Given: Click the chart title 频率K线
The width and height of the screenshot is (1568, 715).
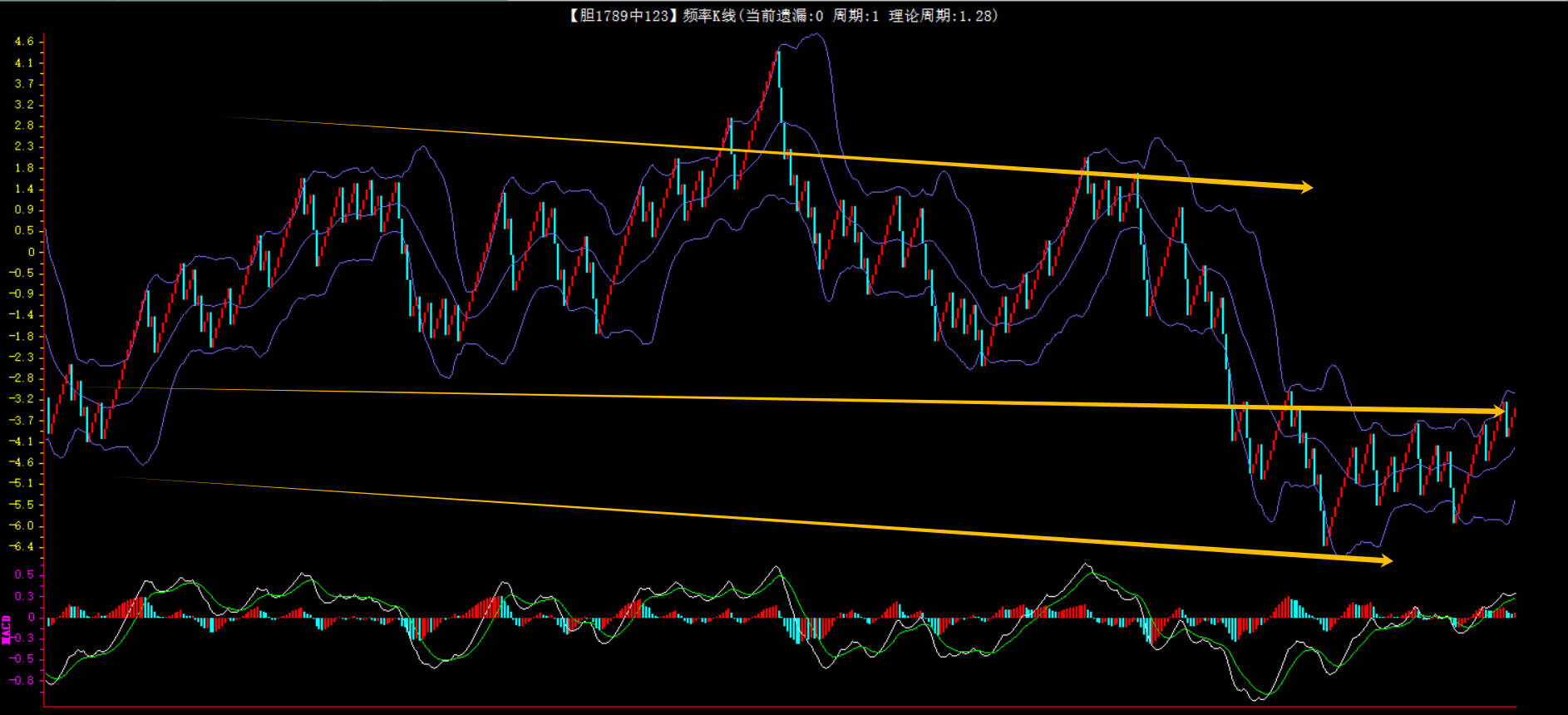Looking at the screenshot, I should pyautogui.click(x=708, y=16).
